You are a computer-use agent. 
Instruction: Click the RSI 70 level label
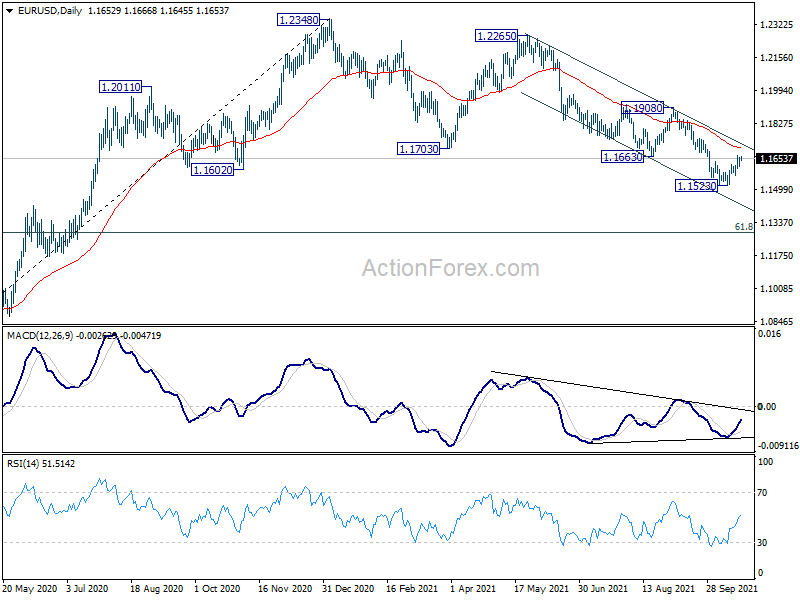pyautogui.click(x=762, y=493)
